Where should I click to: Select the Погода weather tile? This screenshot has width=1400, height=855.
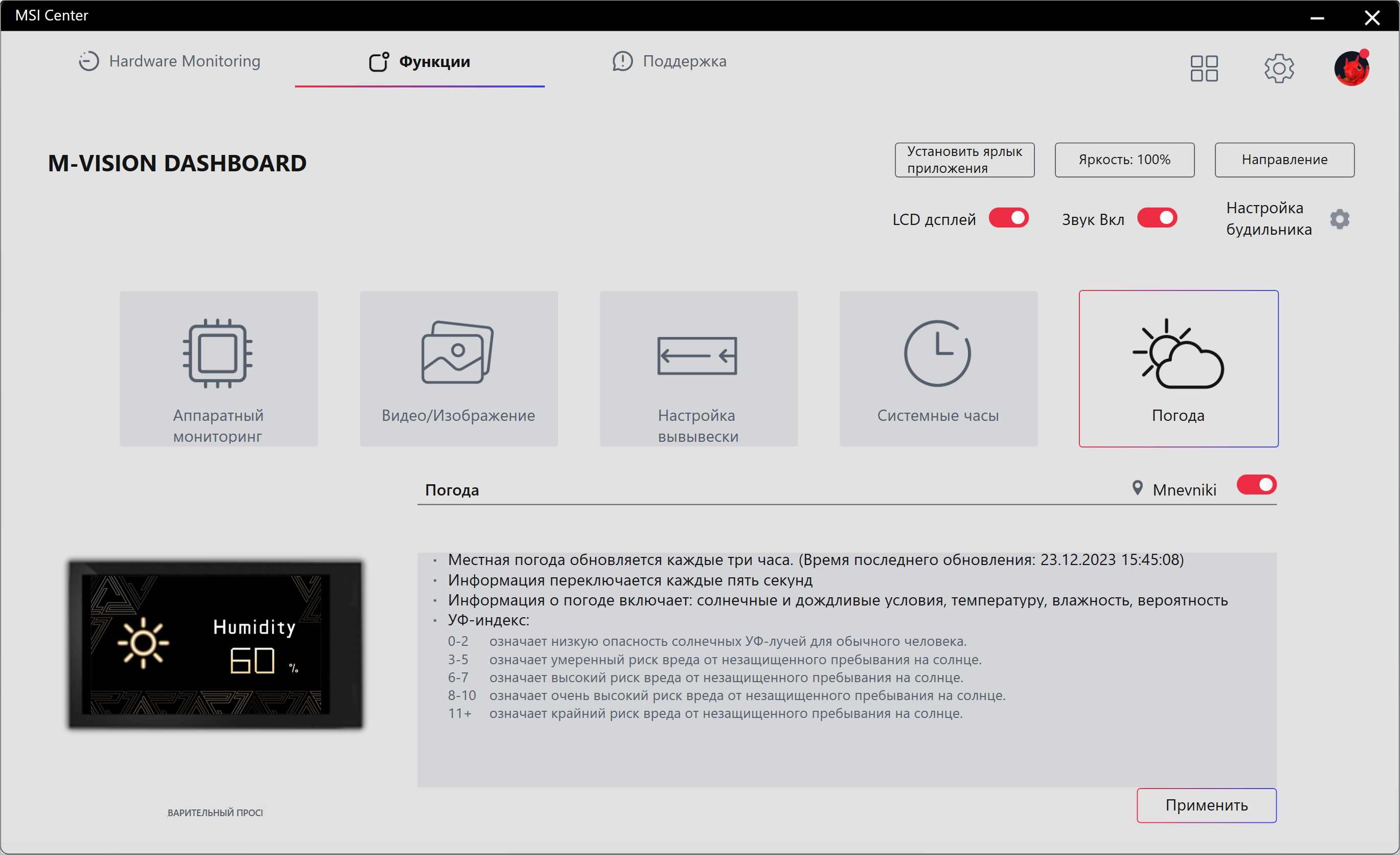(x=1178, y=368)
